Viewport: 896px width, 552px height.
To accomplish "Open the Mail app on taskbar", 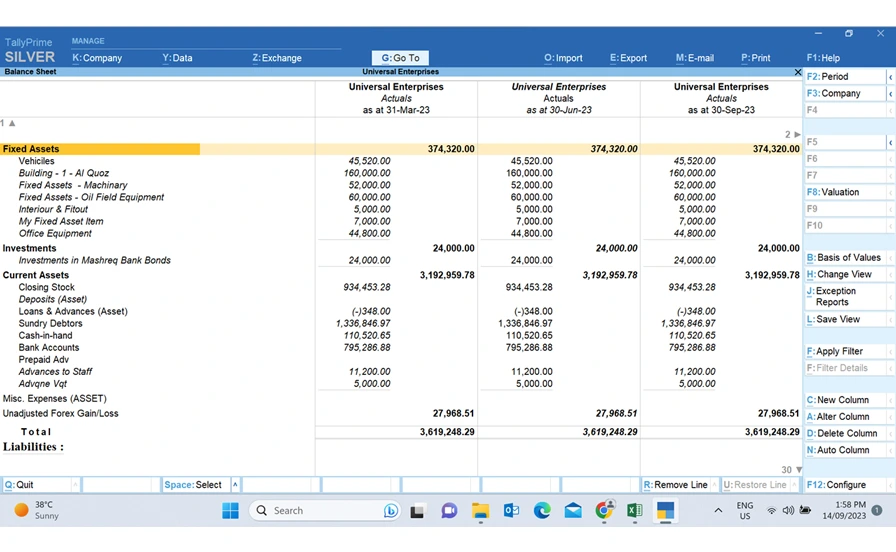I will tap(573, 510).
